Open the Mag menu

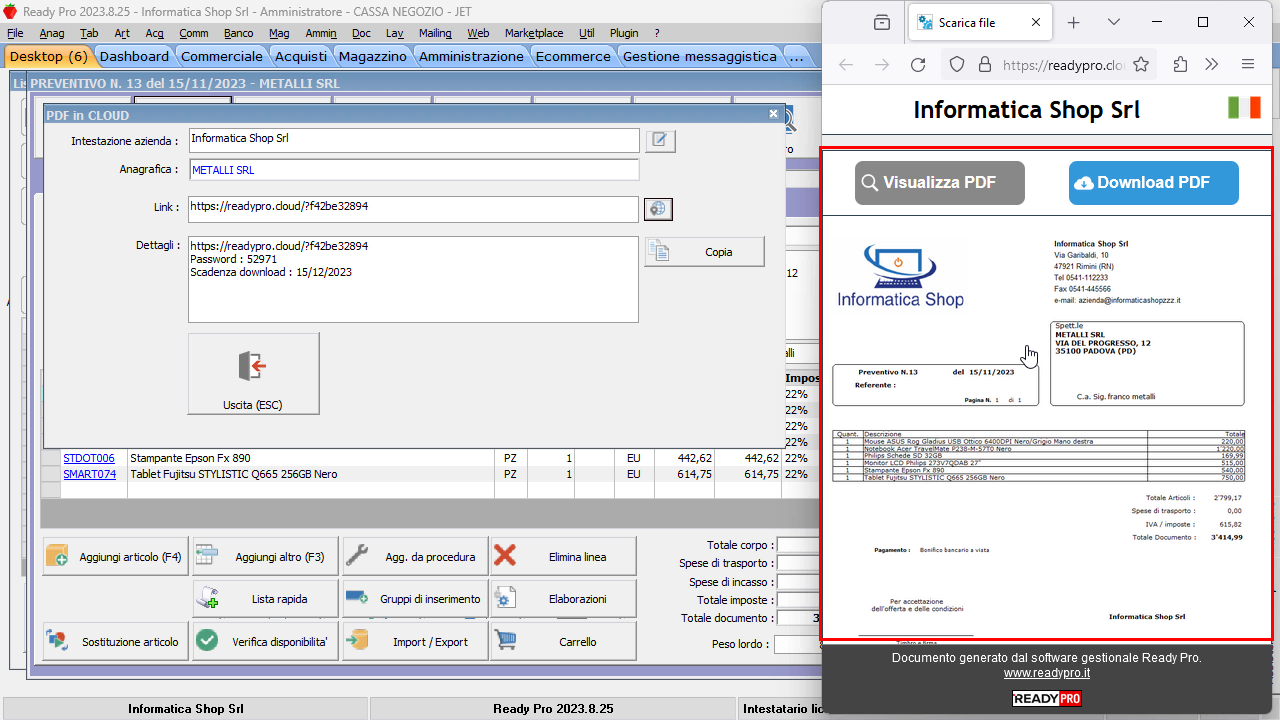[x=279, y=33]
